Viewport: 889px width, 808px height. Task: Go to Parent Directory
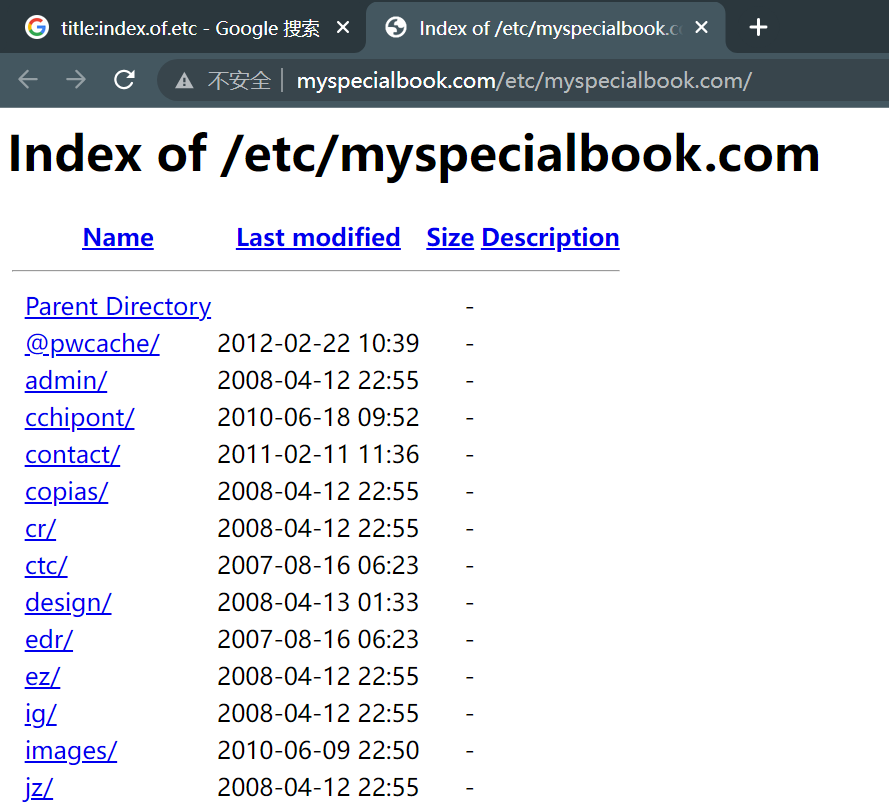(118, 307)
